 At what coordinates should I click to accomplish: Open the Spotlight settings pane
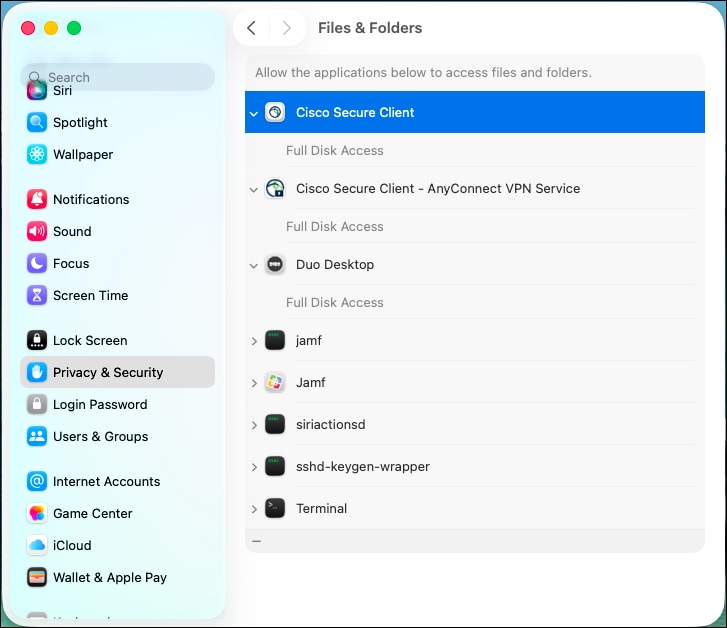tap(117, 122)
